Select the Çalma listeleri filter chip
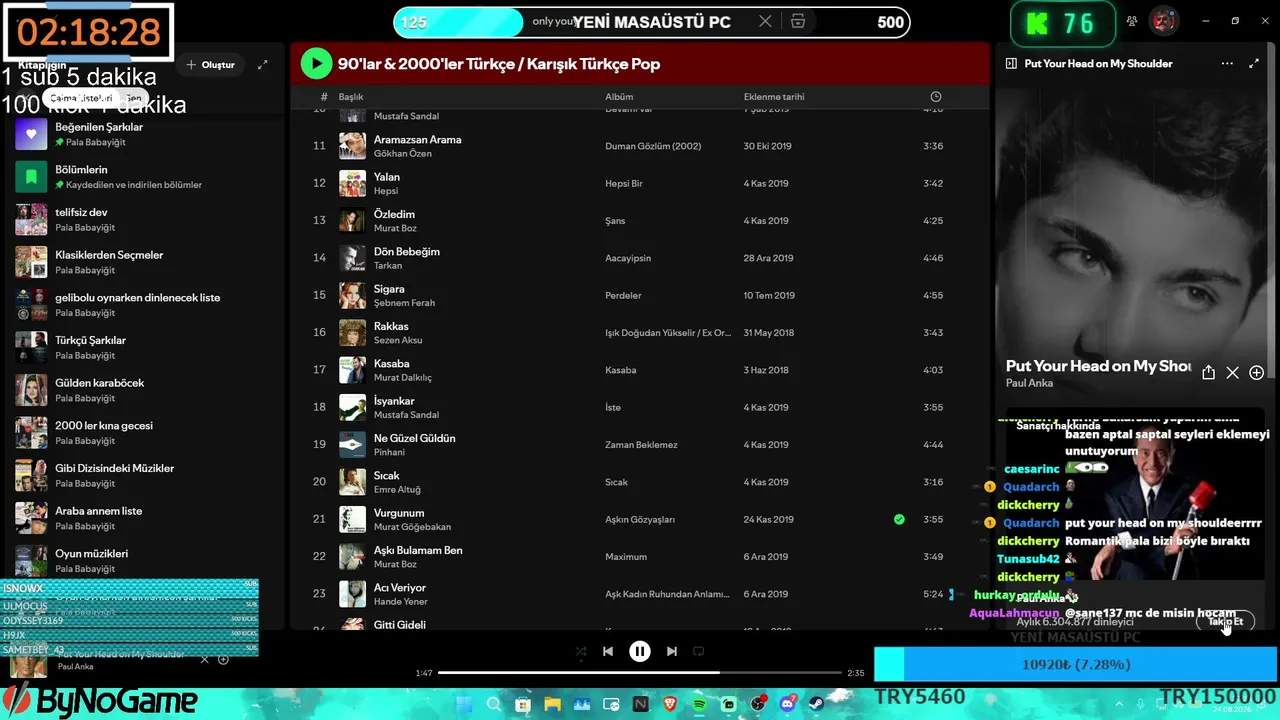 point(82,98)
